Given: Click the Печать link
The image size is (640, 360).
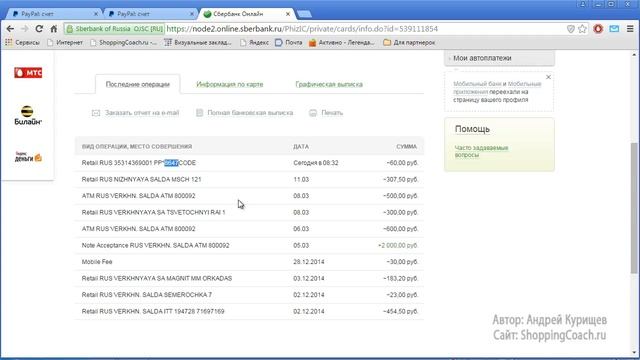Looking at the screenshot, I should click(332, 113).
